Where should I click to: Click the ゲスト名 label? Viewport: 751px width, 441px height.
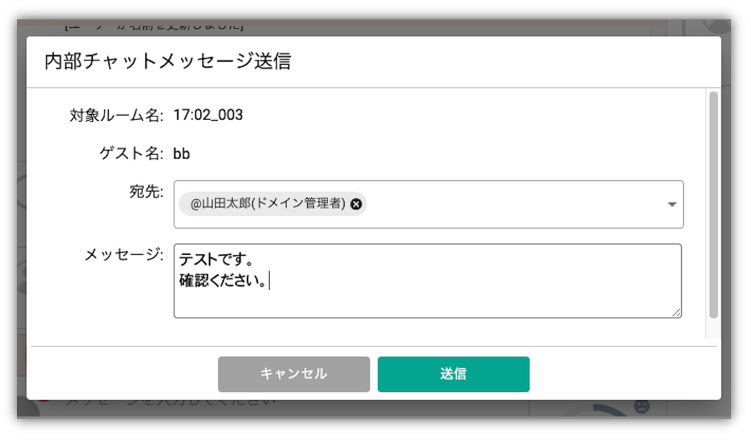tap(131, 154)
